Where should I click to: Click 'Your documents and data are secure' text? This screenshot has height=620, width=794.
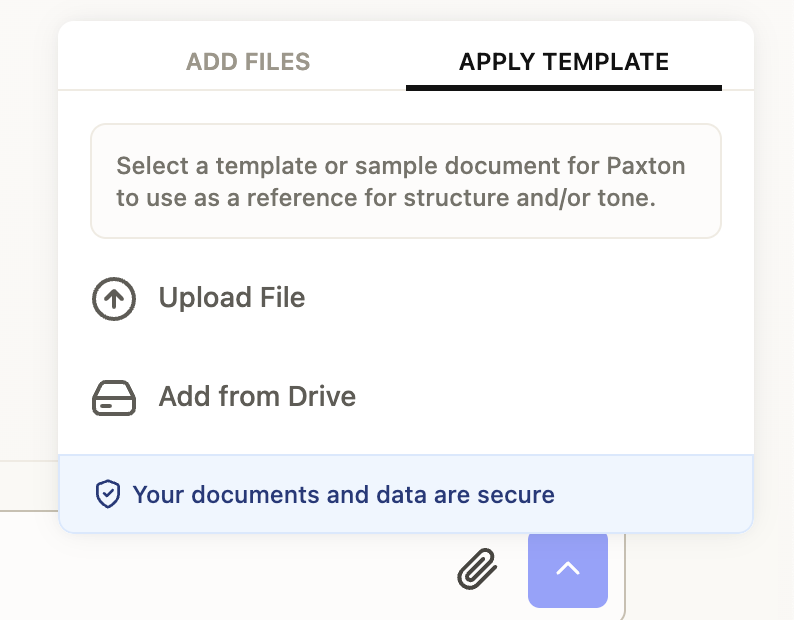tap(343, 494)
